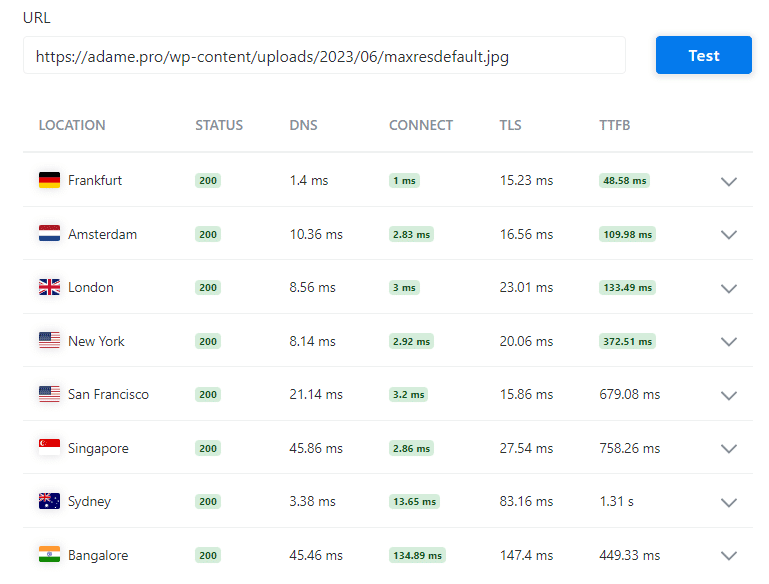The height and width of the screenshot is (584, 769).
Task: Open the London row chevron
Action: point(729,288)
